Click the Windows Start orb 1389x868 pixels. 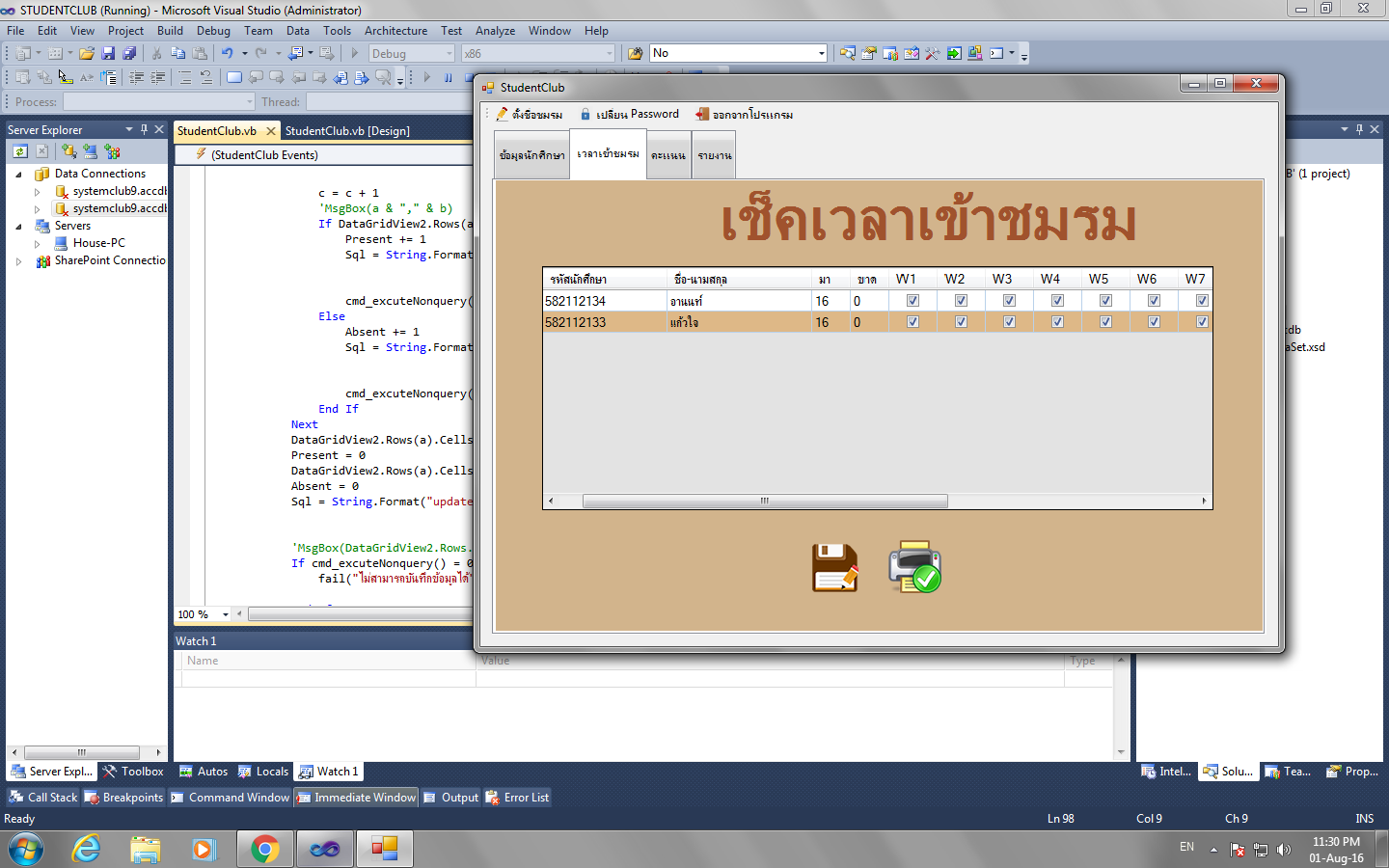point(26,850)
